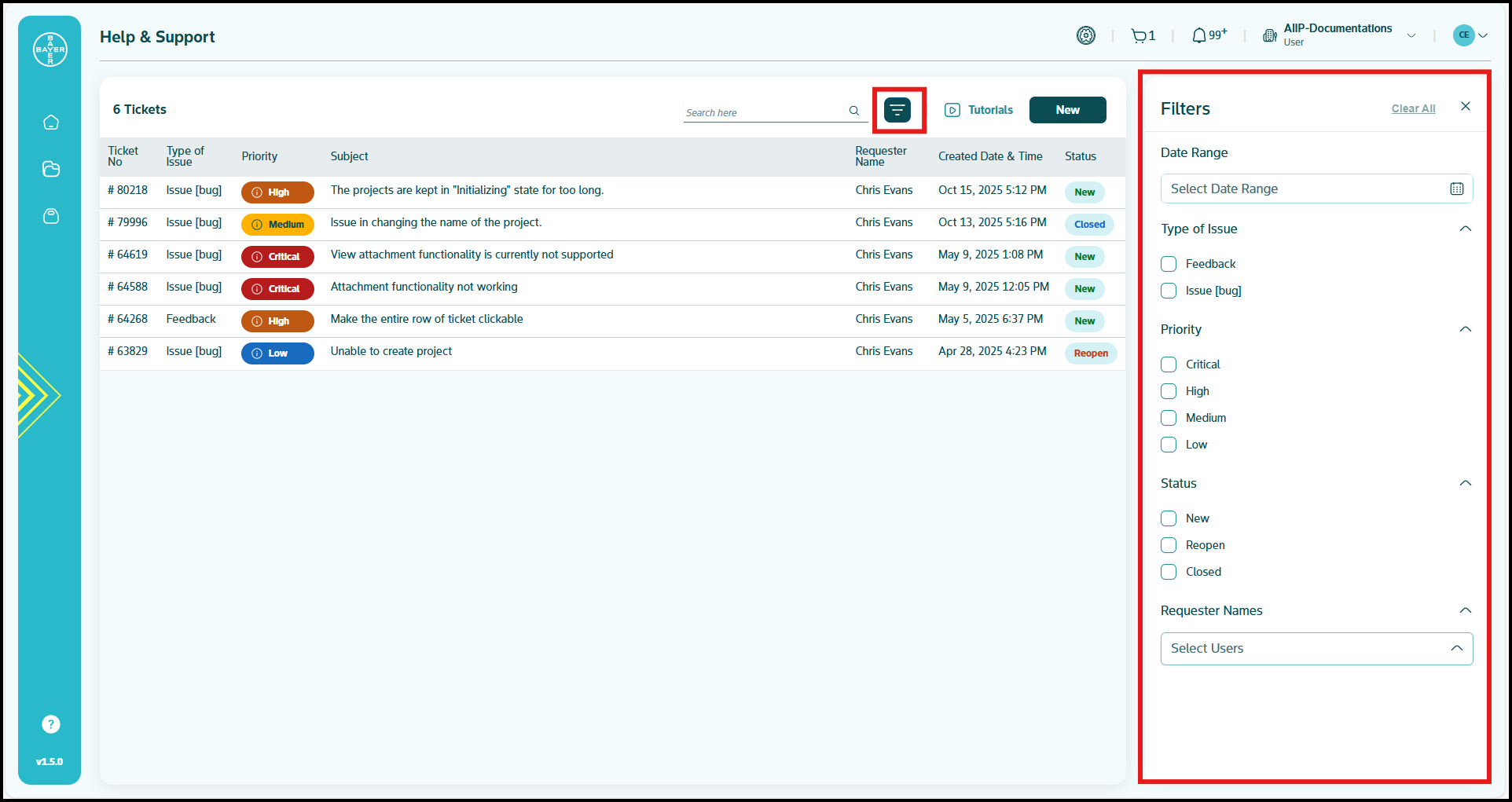1512x802 pixels.
Task: Click the New ticket button
Action: coord(1067,110)
